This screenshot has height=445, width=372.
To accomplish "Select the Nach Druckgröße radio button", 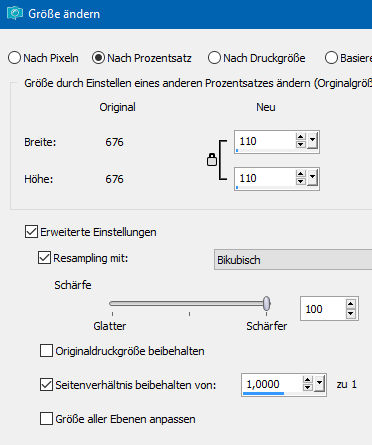I will tap(214, 58).
